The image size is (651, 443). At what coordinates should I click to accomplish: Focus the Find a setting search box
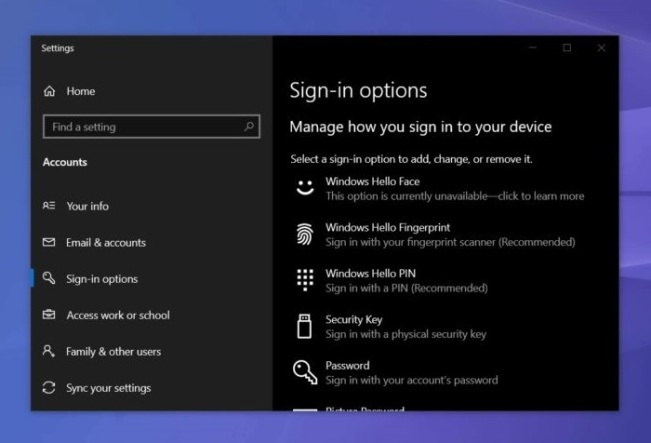coord(140,127)
